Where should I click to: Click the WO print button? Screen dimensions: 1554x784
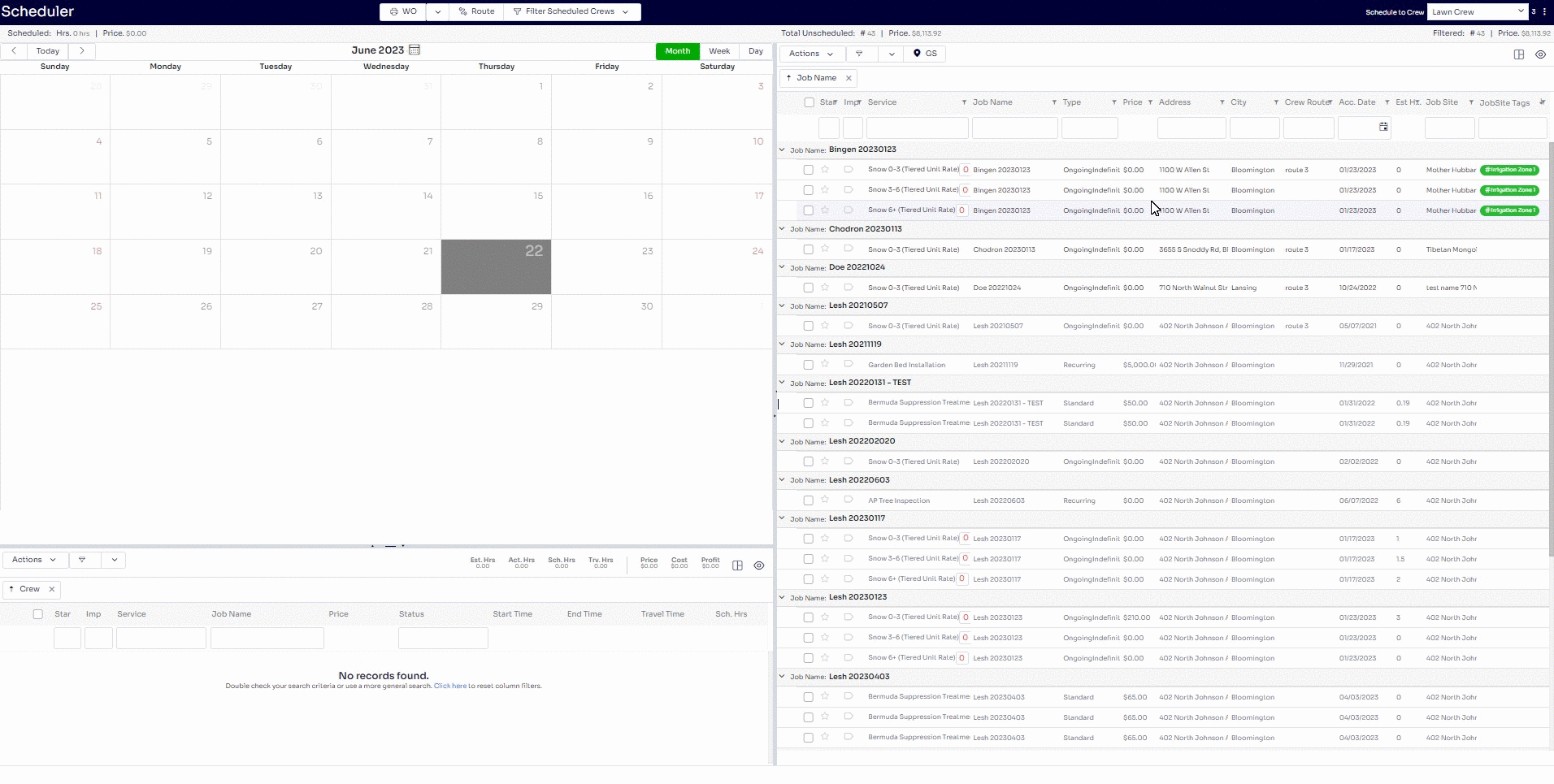(403, 11)
